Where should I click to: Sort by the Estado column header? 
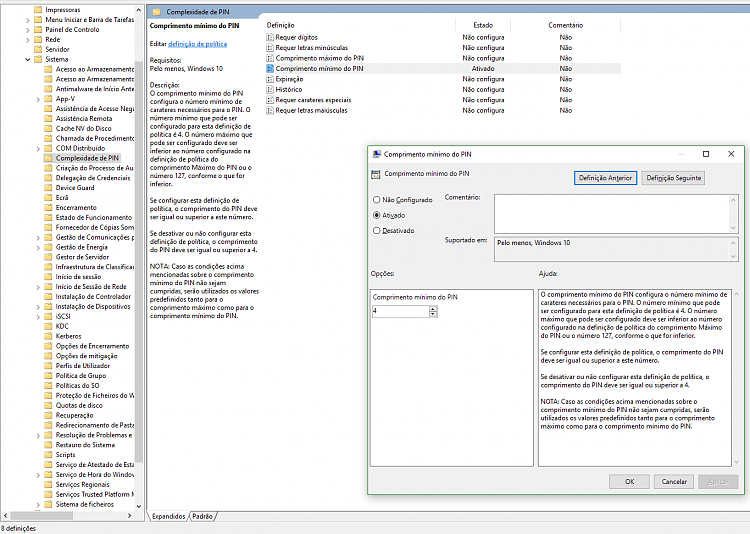[483, 25]
